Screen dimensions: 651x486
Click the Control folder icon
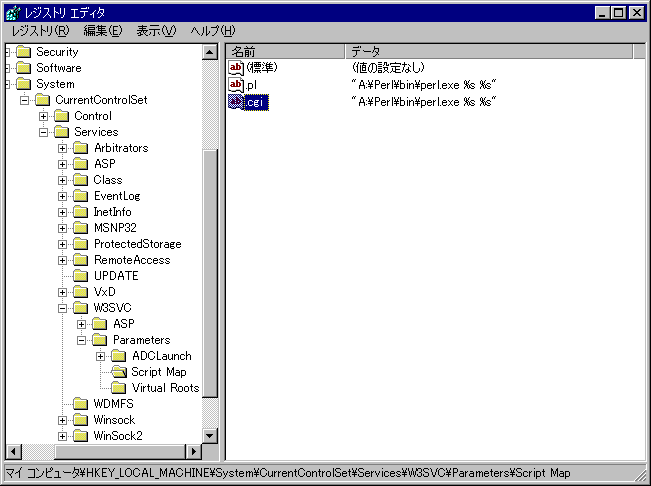(62, 116)
